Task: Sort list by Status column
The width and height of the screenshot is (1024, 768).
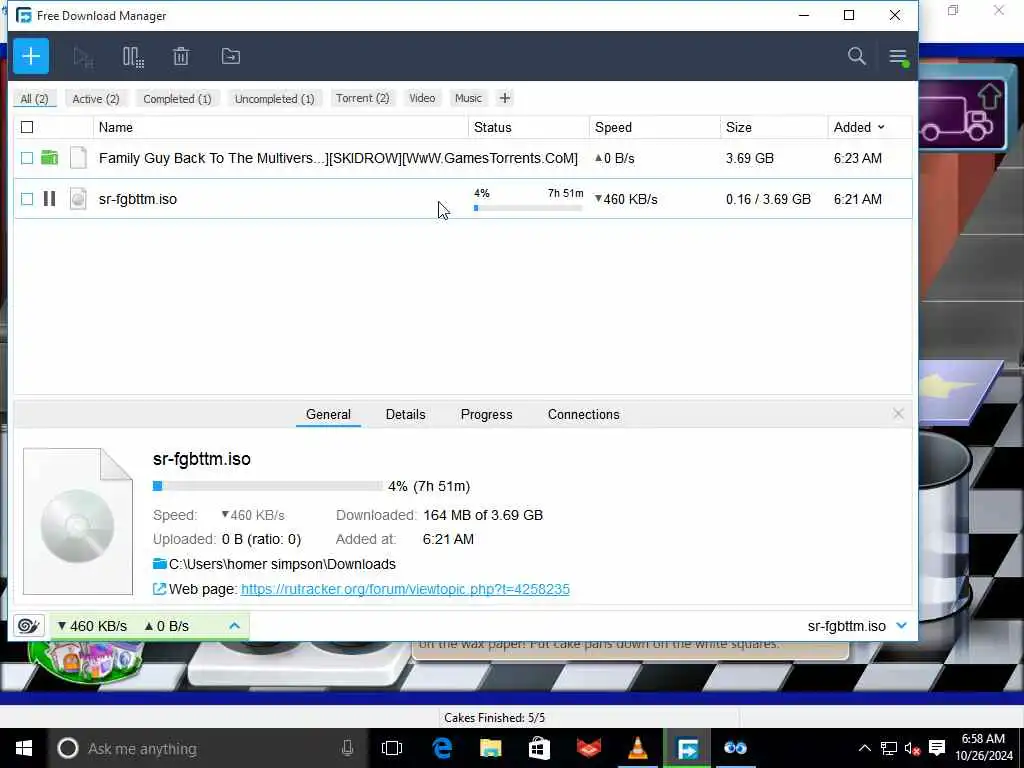Action: click(x=529, y=127)
